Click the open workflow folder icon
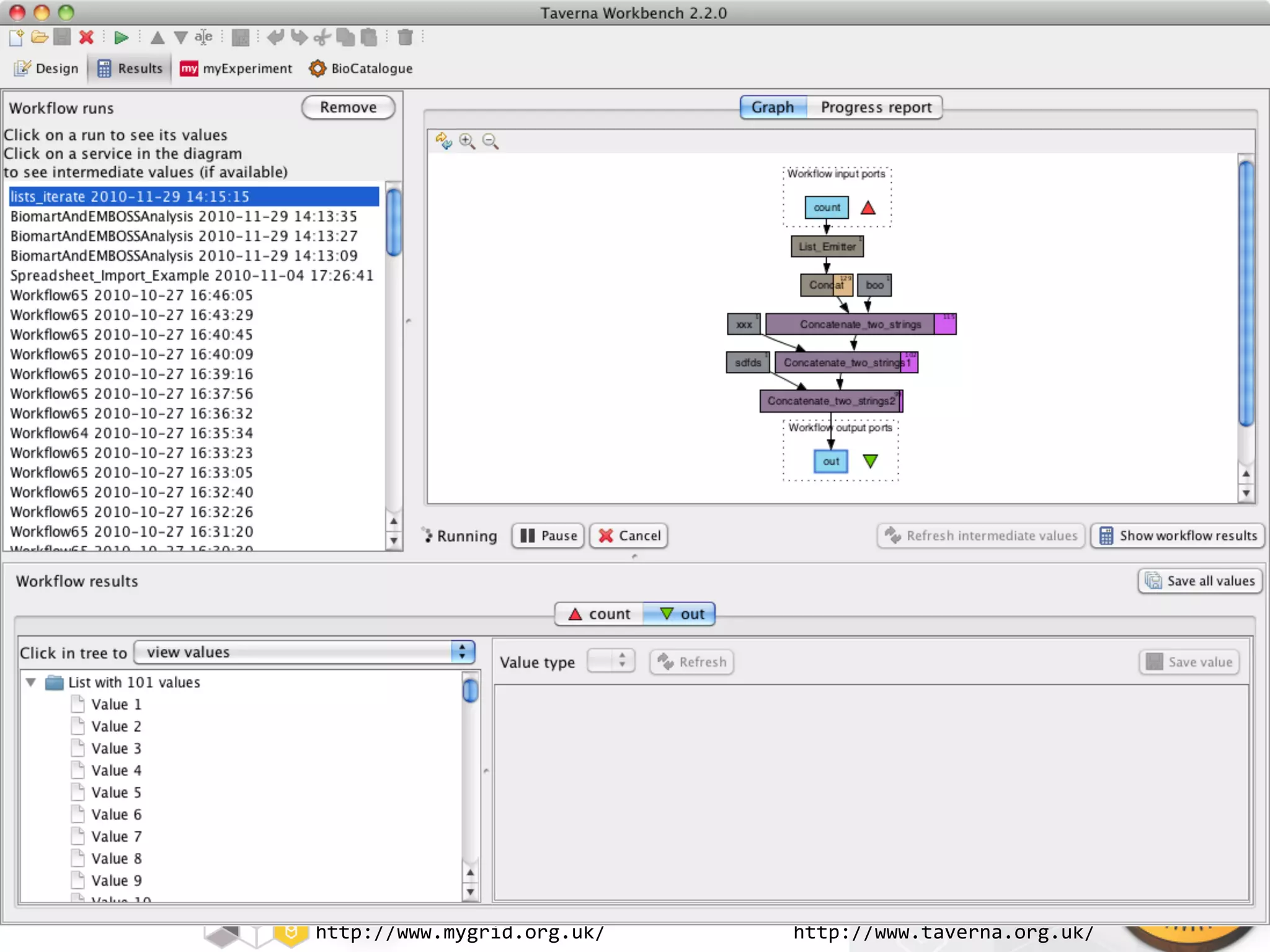 click(40, 38)
